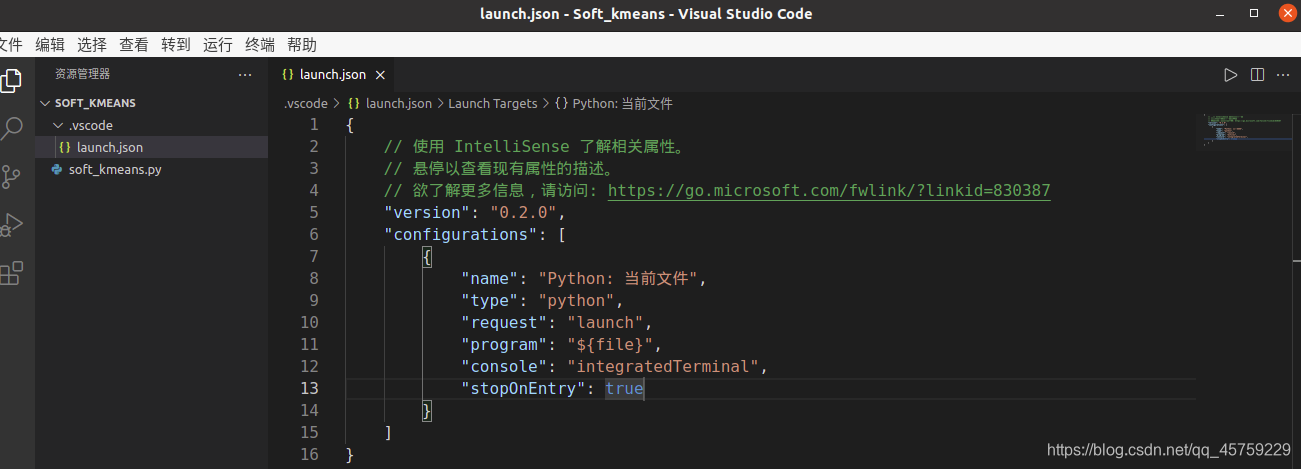Open the 运行 menu
Screen dimensions: 1301x469
218,45
